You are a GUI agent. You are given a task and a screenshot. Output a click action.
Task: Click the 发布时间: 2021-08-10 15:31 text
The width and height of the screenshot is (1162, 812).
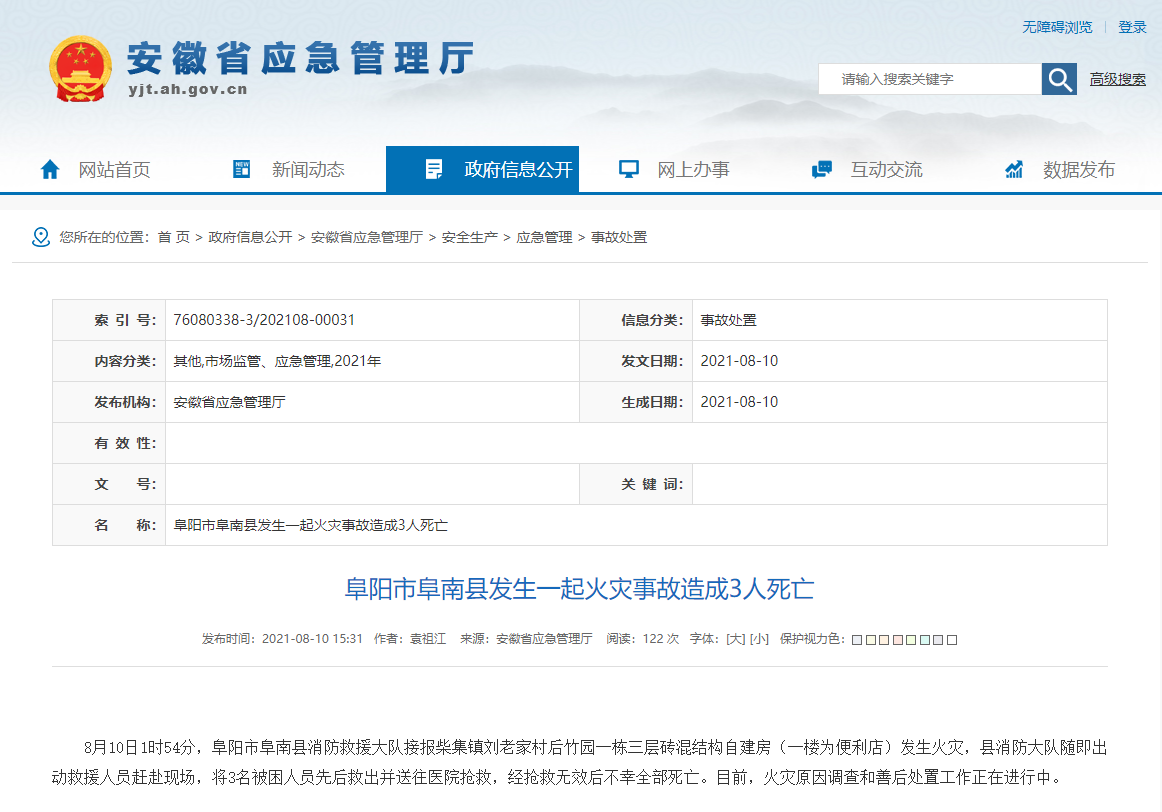[282, 639]
